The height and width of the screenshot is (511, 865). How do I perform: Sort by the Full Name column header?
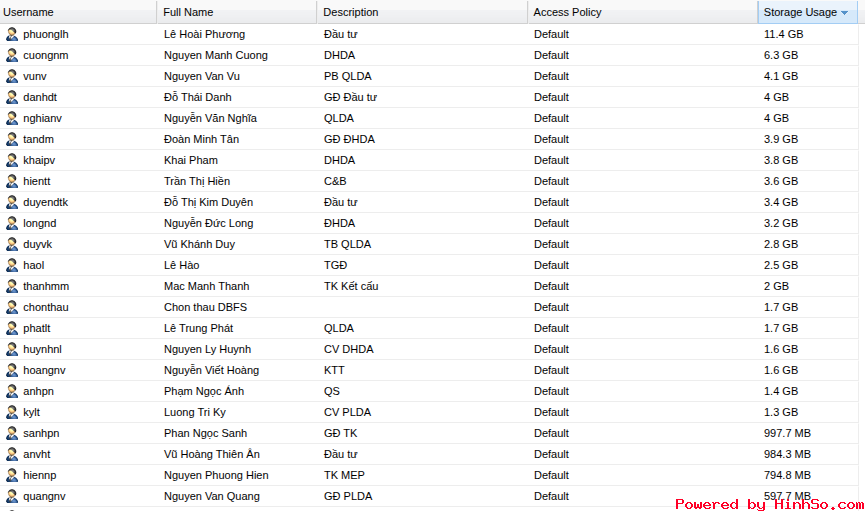coord(236,12)
